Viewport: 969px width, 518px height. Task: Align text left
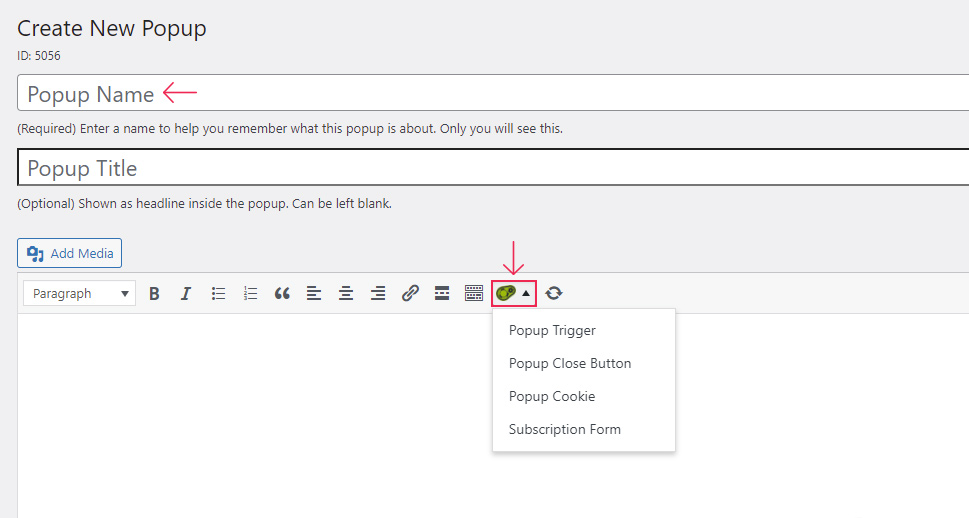(314, 294)
